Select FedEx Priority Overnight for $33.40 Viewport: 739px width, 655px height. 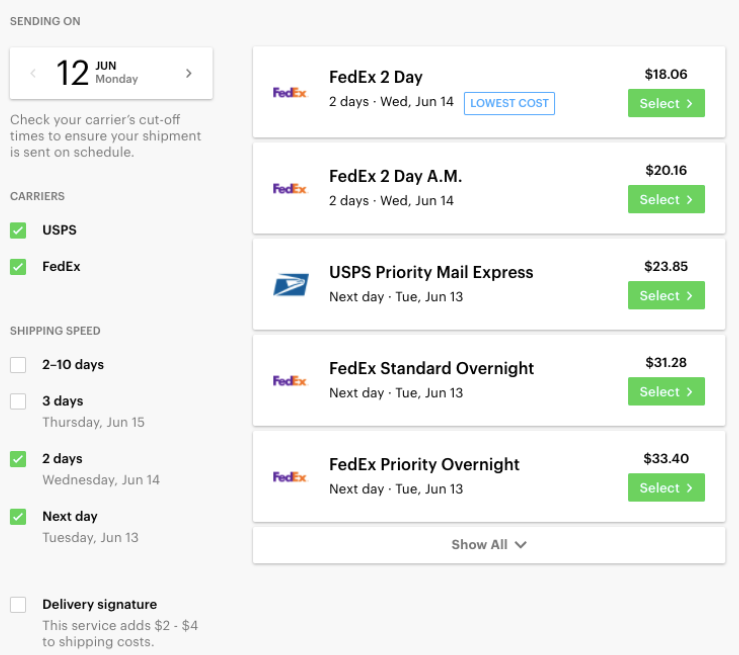[x=666, y=488]
